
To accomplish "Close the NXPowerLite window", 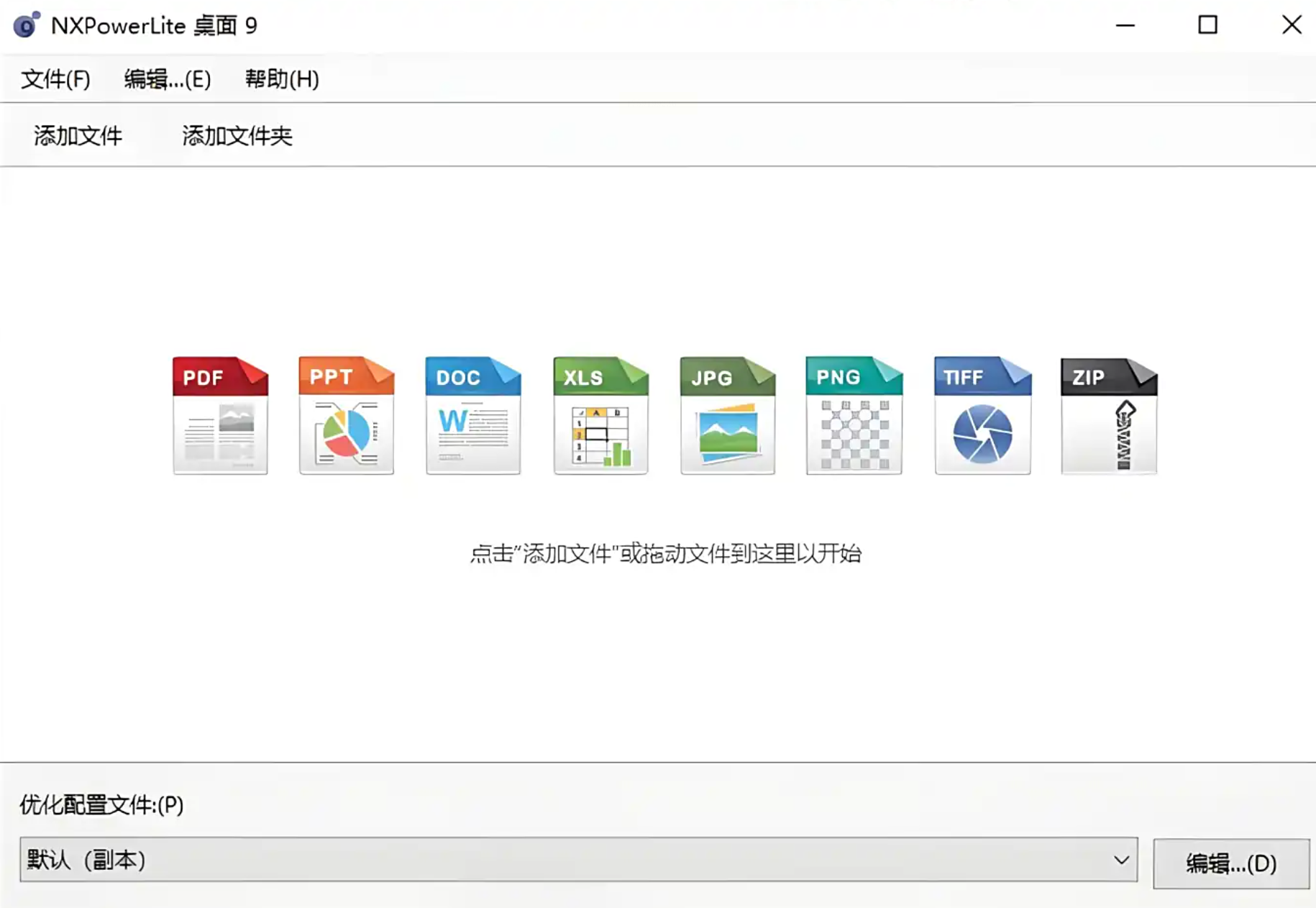I will (x=1292, y=25).
